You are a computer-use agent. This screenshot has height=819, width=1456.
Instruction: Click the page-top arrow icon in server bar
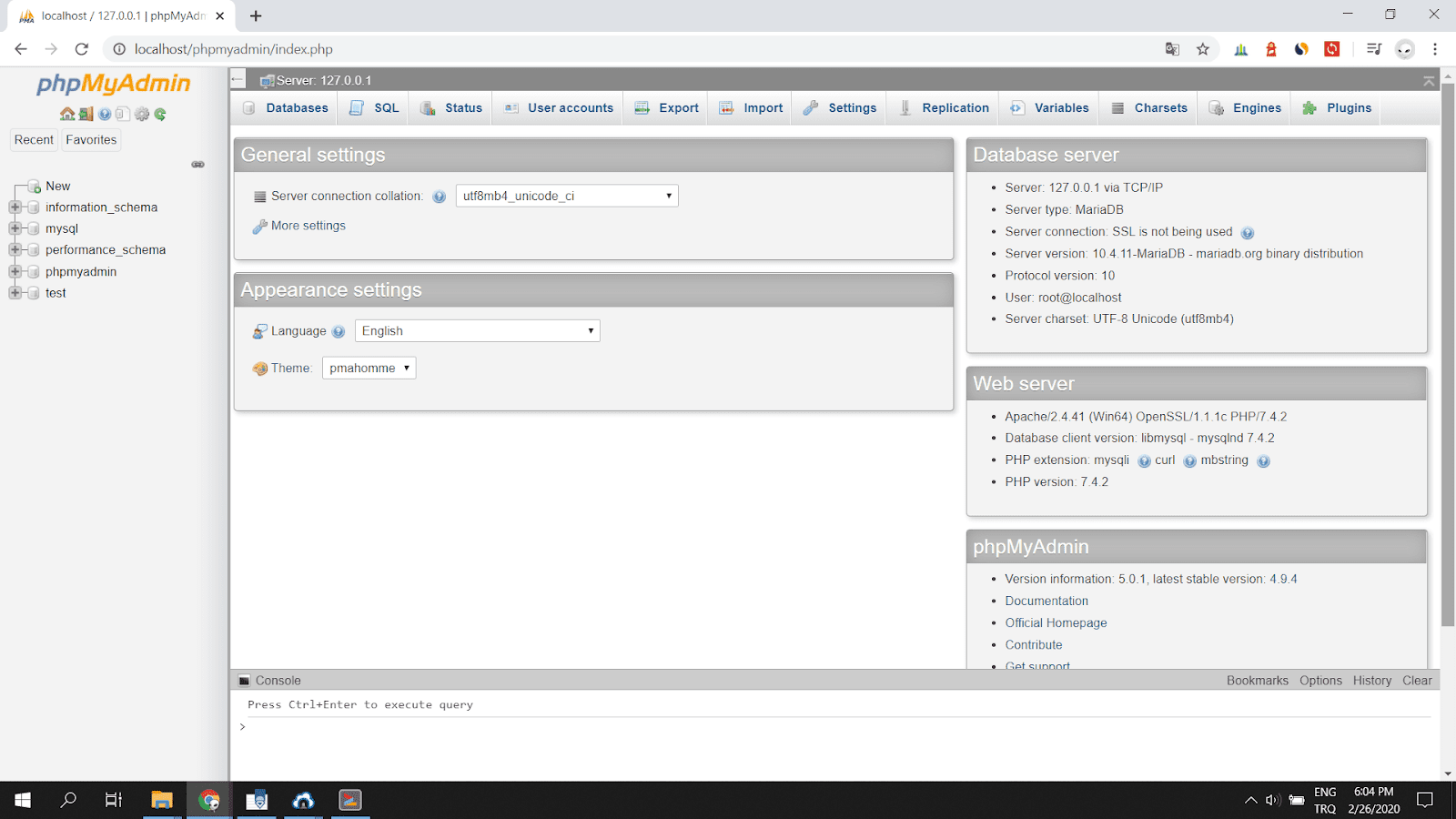(1429, 81)
